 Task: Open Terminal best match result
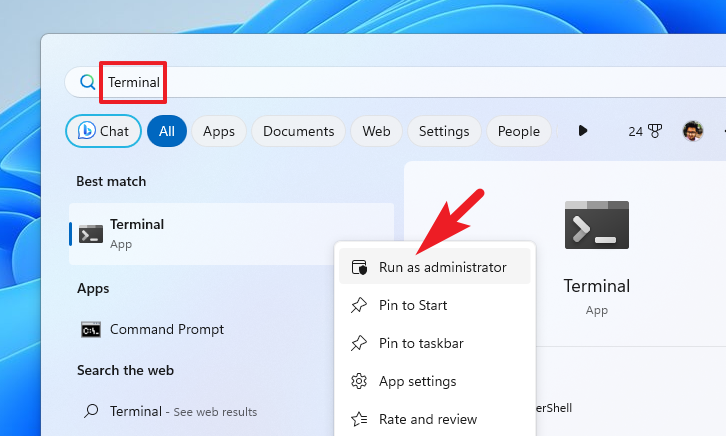[x=232, y=234]
